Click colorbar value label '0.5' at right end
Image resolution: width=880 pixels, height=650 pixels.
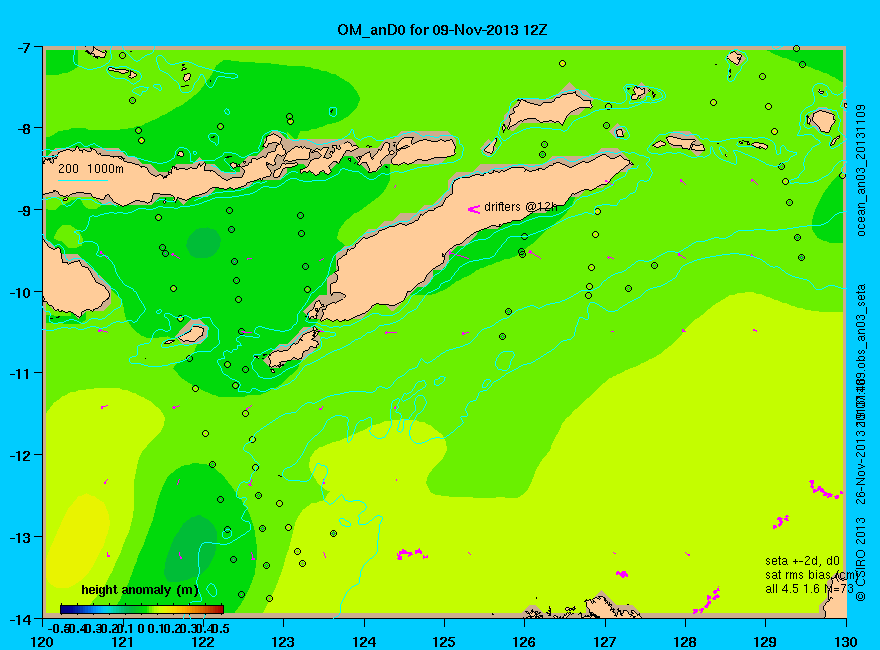pos(221,628)
